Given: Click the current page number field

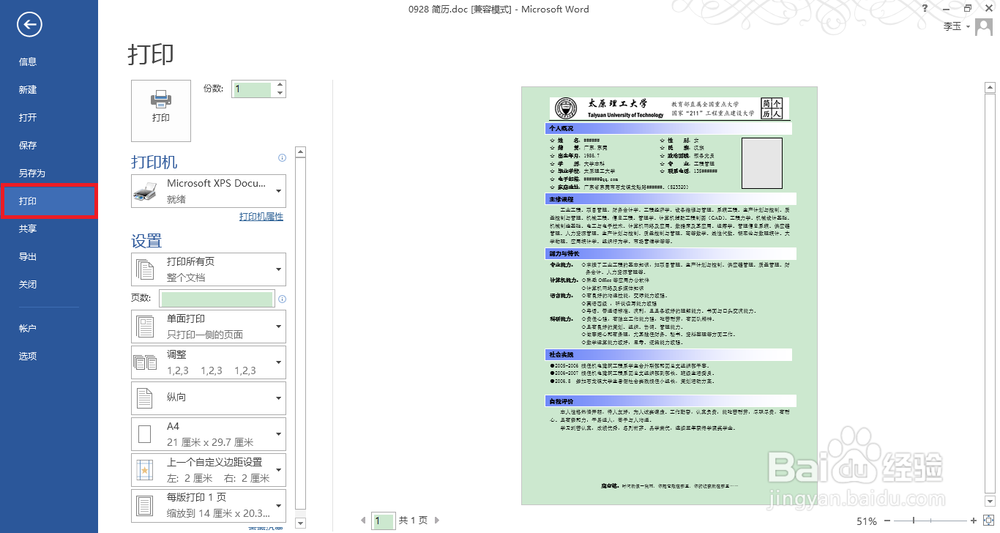Looking at the screenshot, I should click(x=383, y=521).
